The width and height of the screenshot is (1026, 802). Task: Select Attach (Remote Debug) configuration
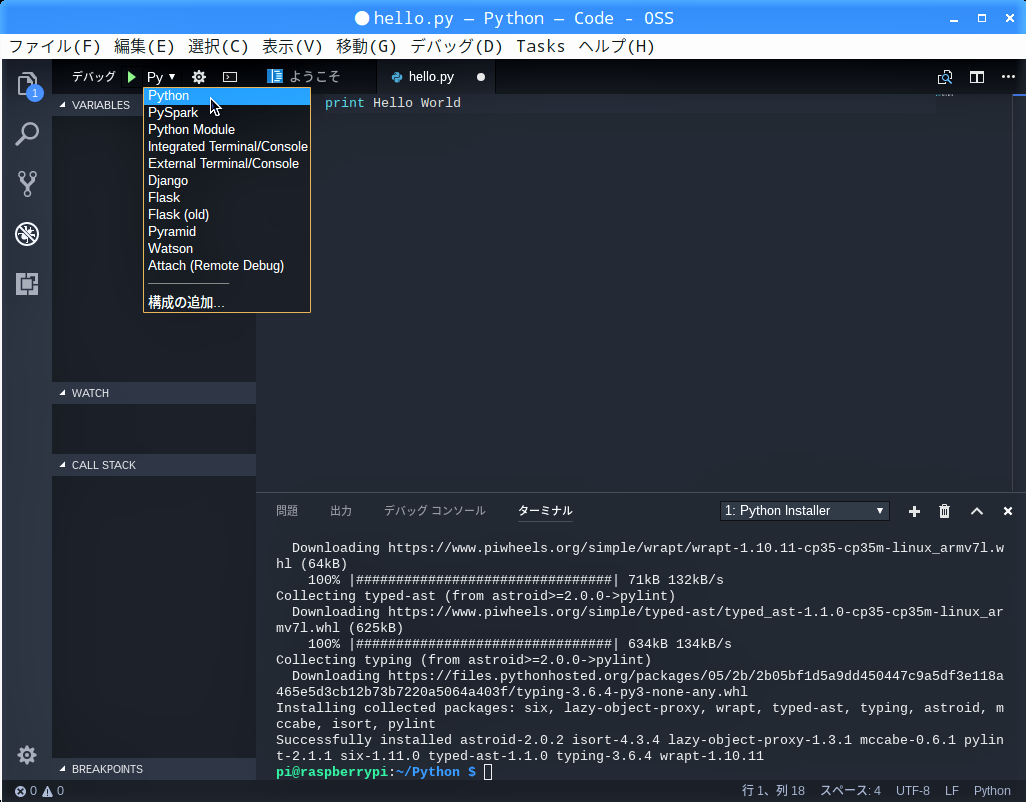[x=226, y=266]
